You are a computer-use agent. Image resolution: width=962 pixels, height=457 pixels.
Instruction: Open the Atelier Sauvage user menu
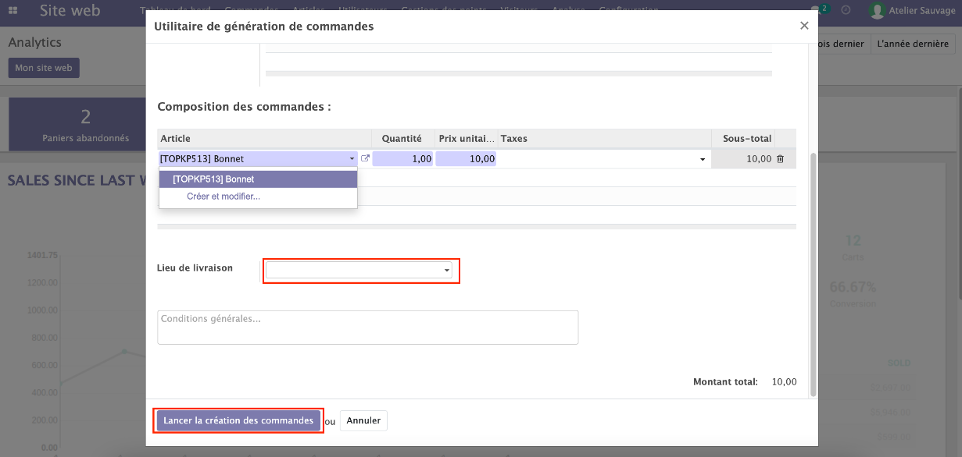tap(912, 10)
